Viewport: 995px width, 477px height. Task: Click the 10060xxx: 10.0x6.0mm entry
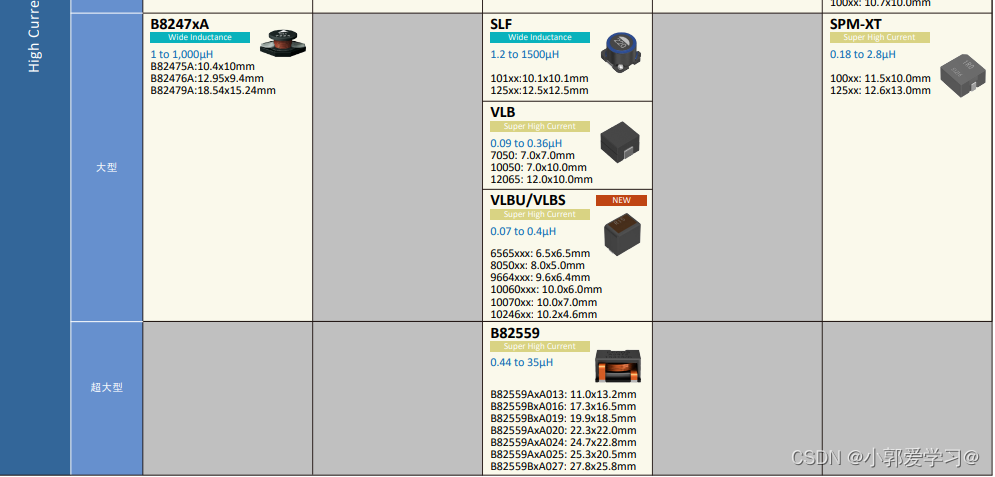point(546,289)
